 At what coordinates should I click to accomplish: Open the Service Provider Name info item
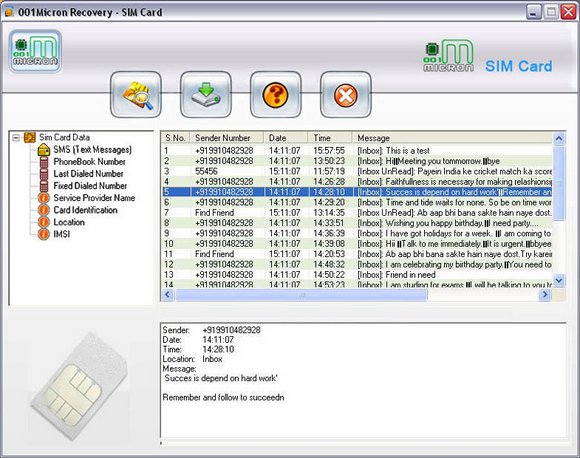tap(94, 198)
